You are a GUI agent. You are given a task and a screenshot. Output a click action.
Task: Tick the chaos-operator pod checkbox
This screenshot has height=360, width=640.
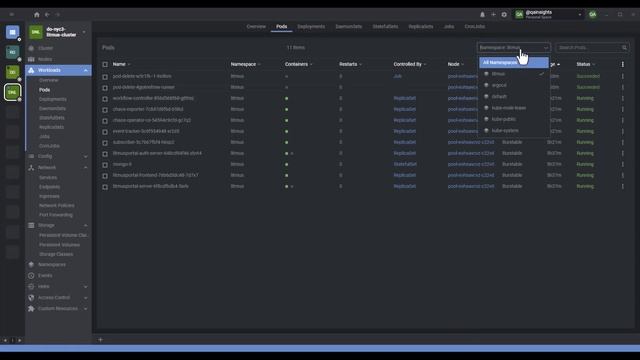(x=105, y=121)
